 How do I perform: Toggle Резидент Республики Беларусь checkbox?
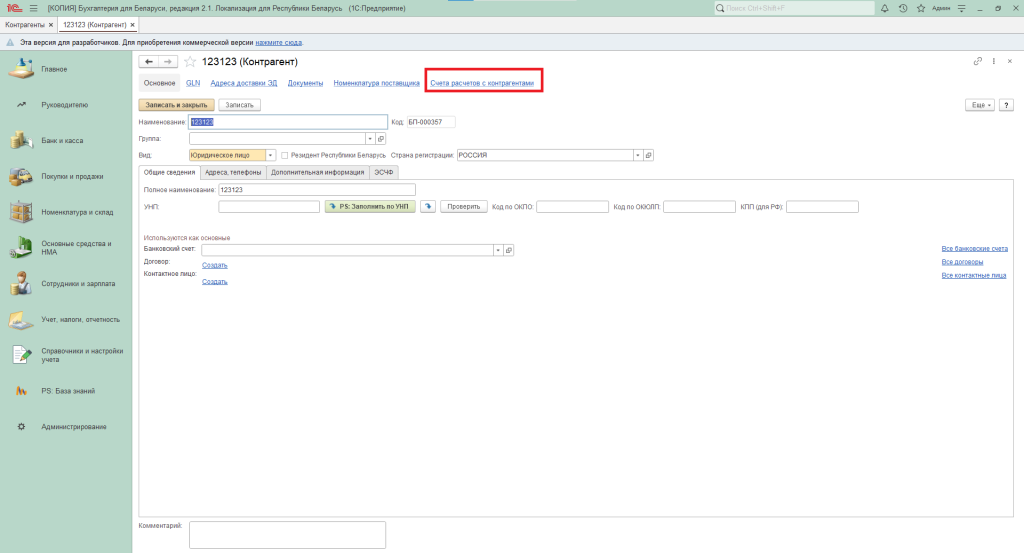coord(285,155)
